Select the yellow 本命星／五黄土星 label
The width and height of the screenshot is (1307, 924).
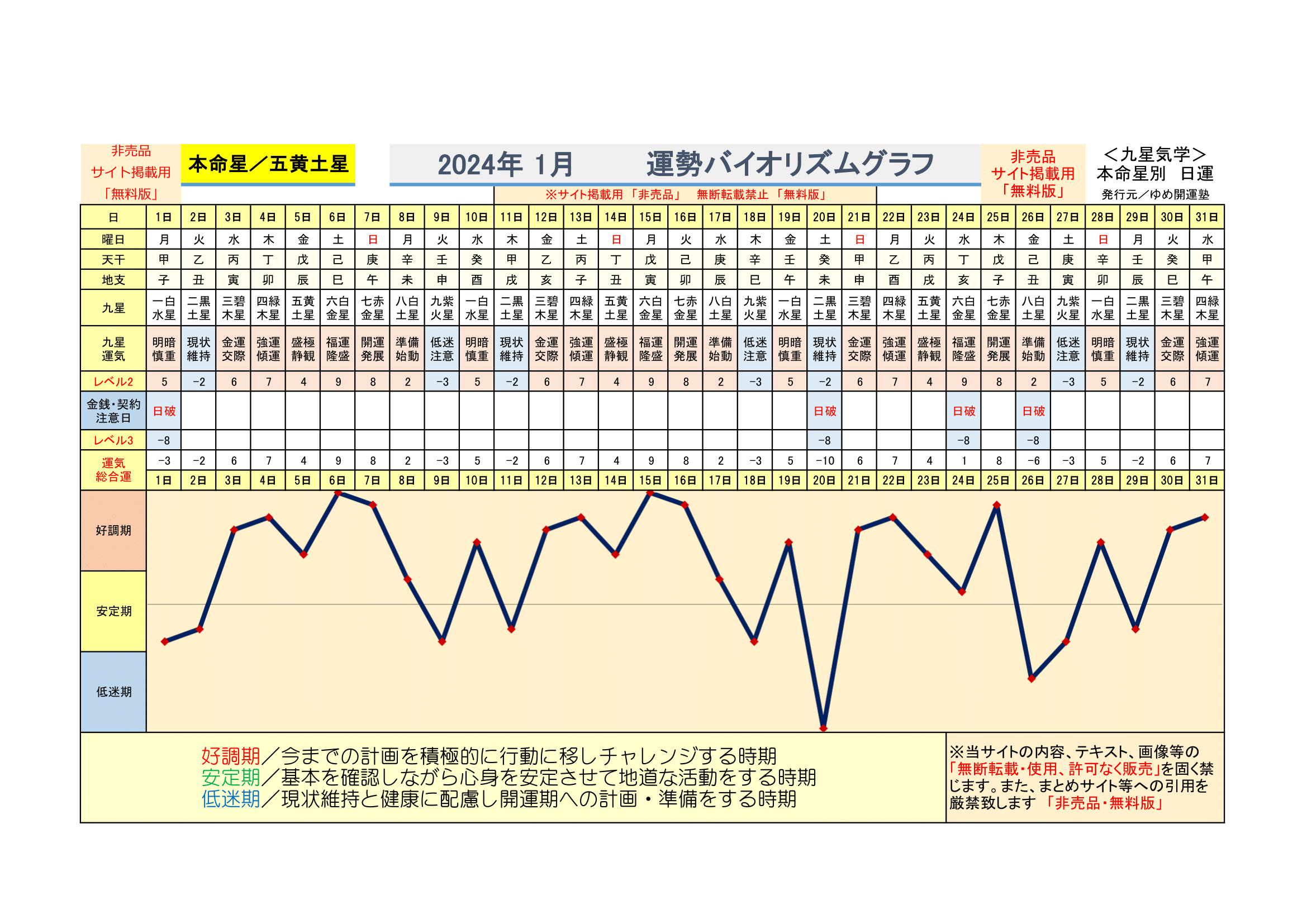pyautogui.click(x=268, y=164)
